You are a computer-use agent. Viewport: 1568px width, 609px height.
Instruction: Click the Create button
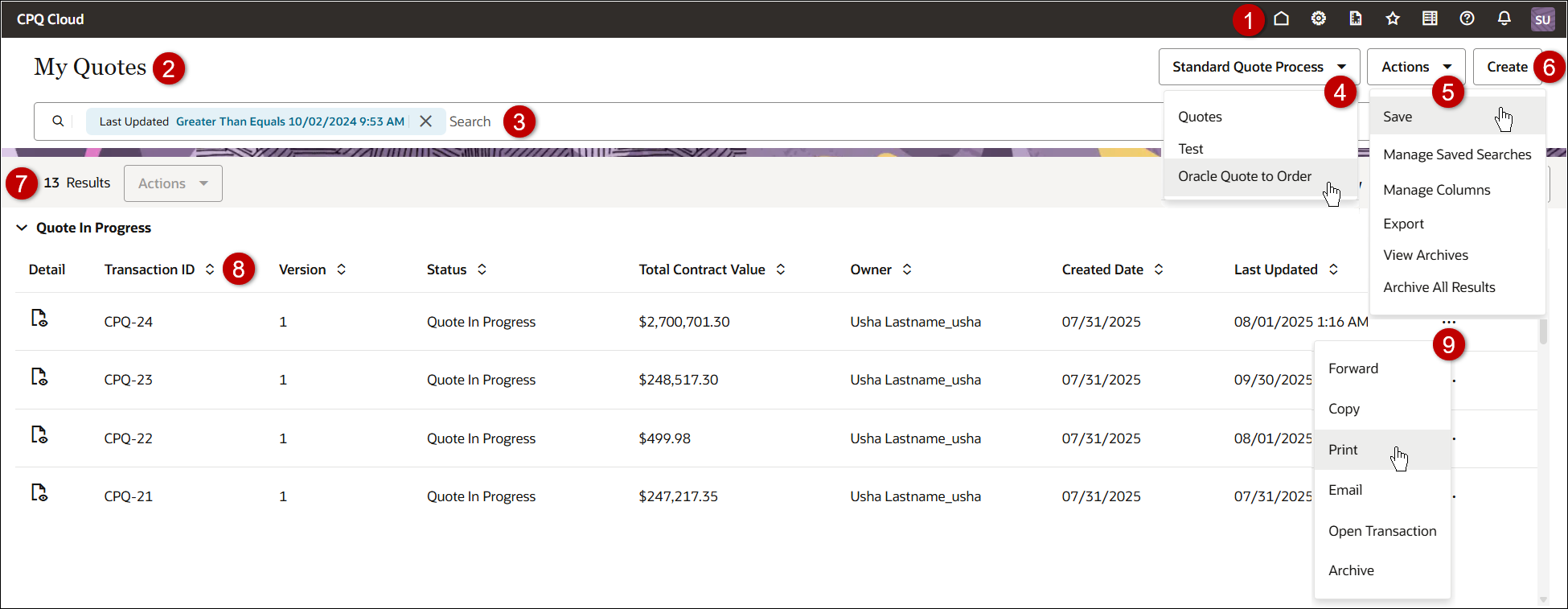(1506, 67)
